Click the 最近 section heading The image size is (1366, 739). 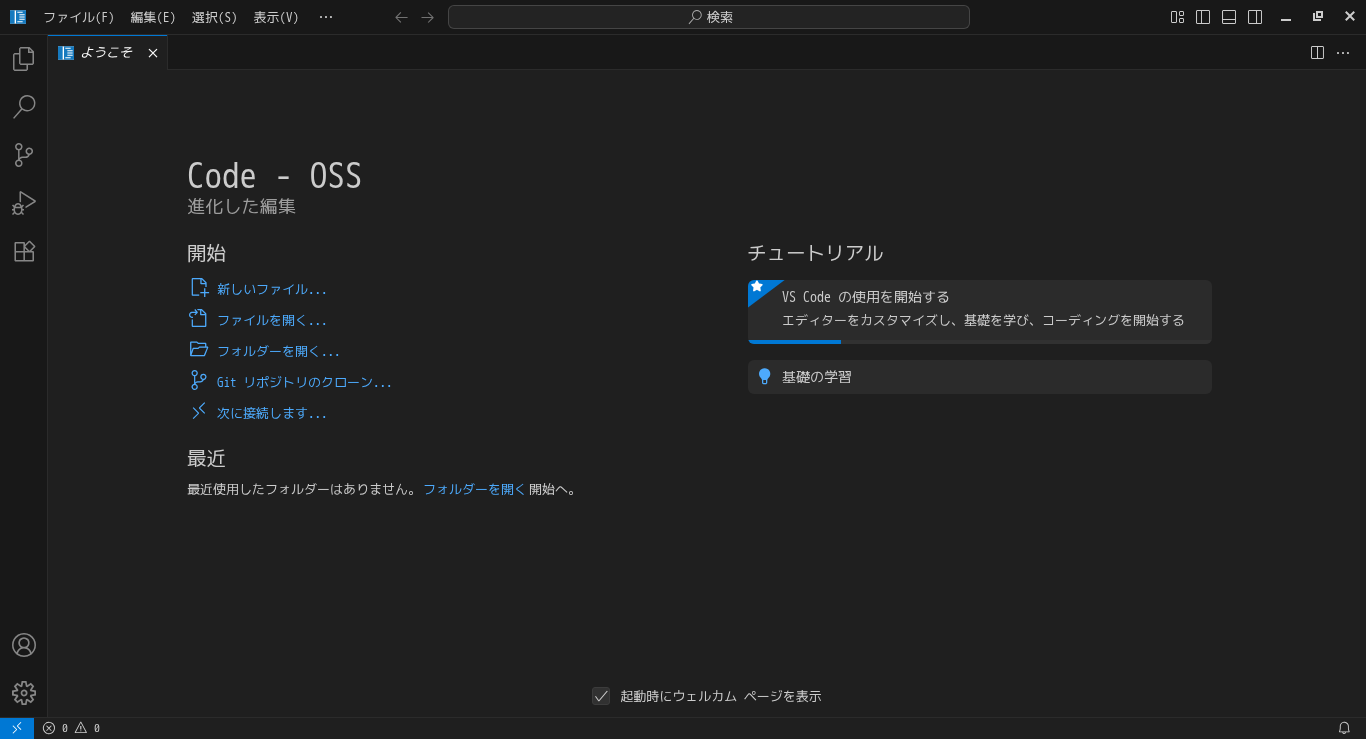pos(206,458)
